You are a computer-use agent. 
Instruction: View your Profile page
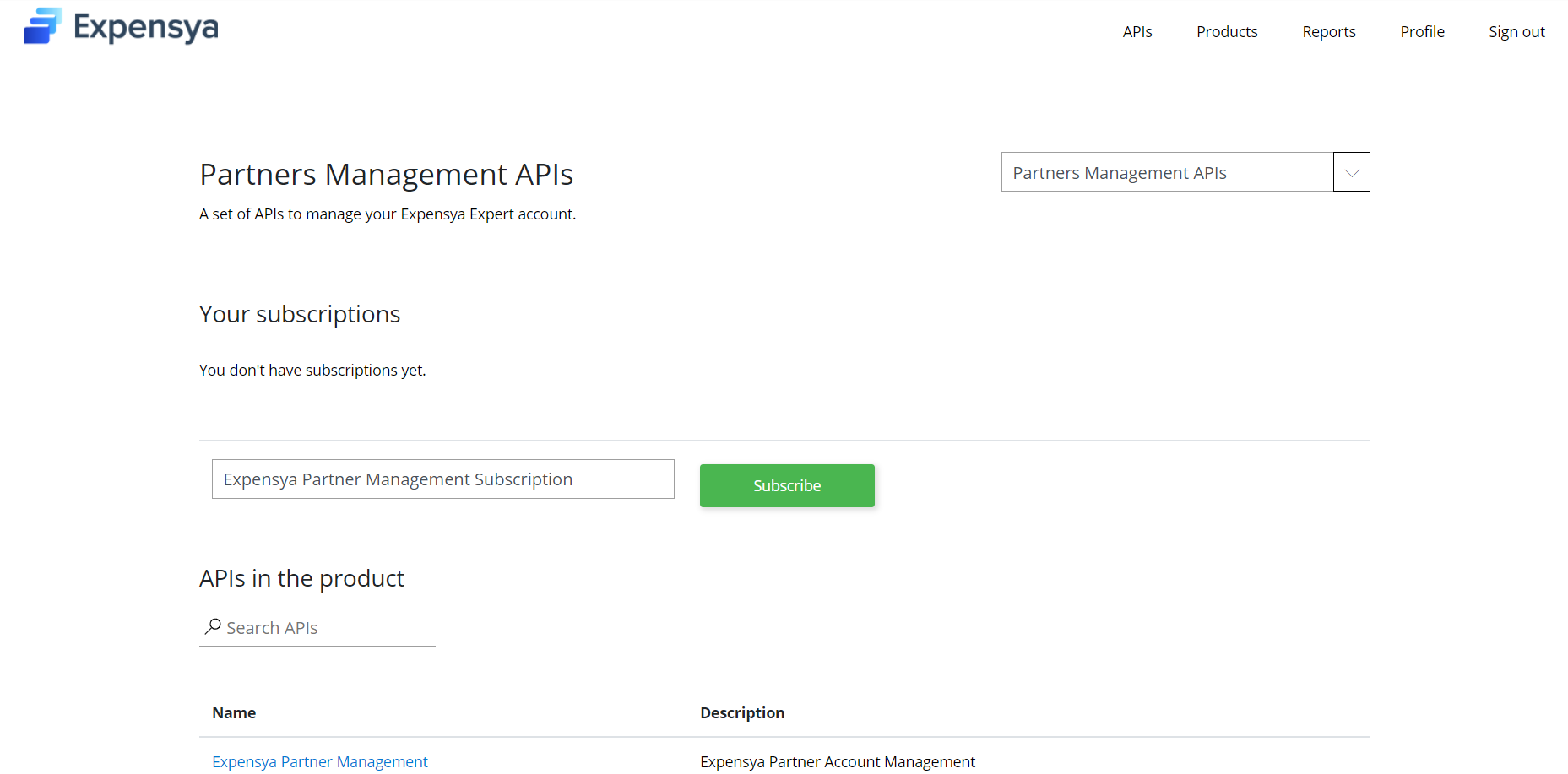click(x=1422, y=32)
